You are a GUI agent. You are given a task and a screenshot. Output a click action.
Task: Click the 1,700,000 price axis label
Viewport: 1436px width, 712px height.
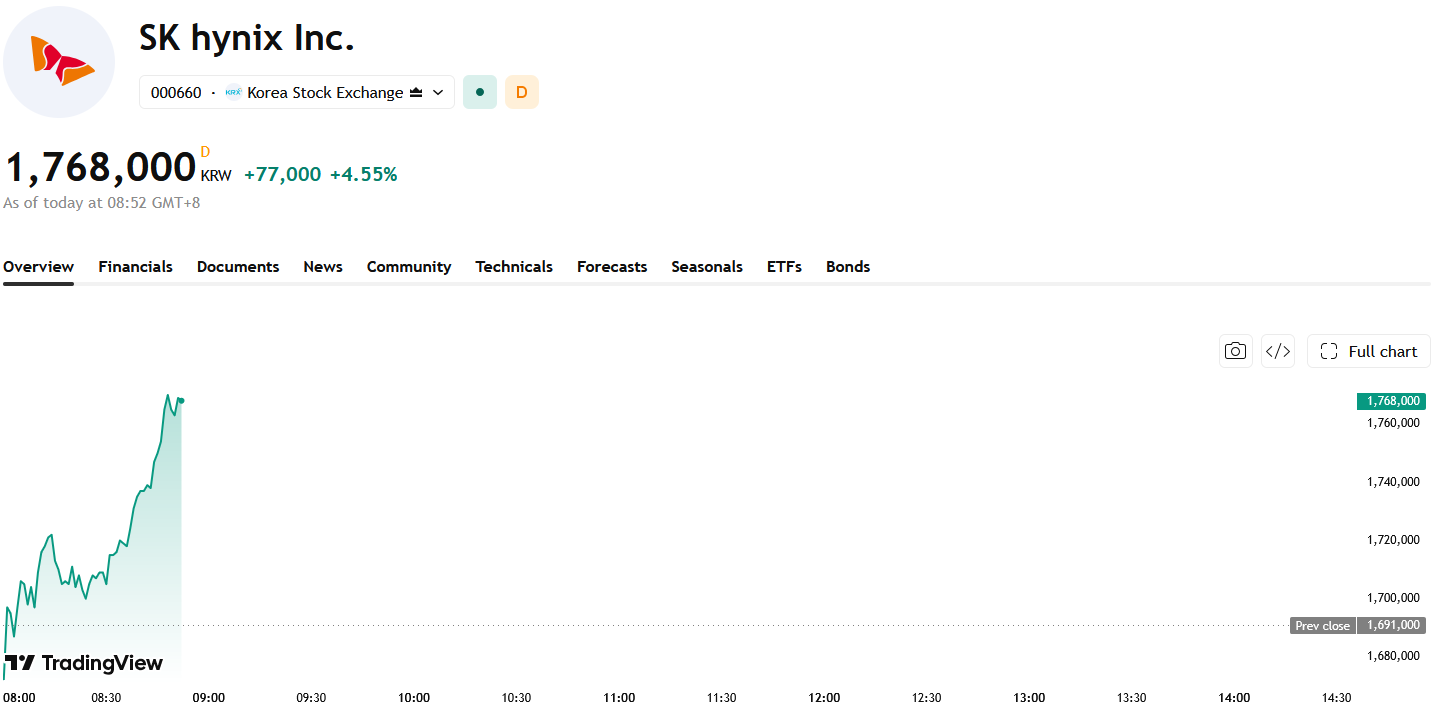pyautogui.click(x=1393, y=598)
